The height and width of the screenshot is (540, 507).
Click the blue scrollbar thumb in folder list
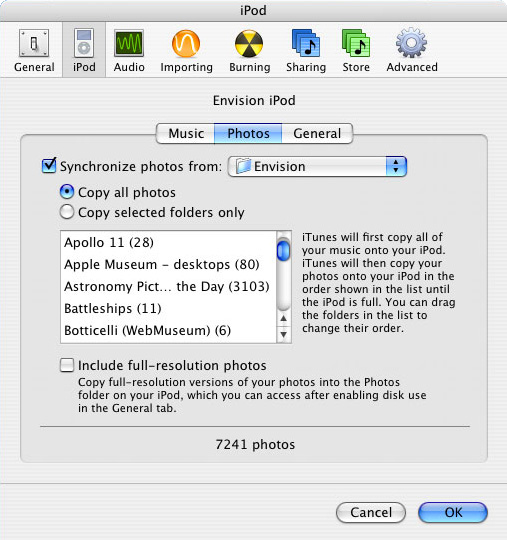(x=283, y=251)
